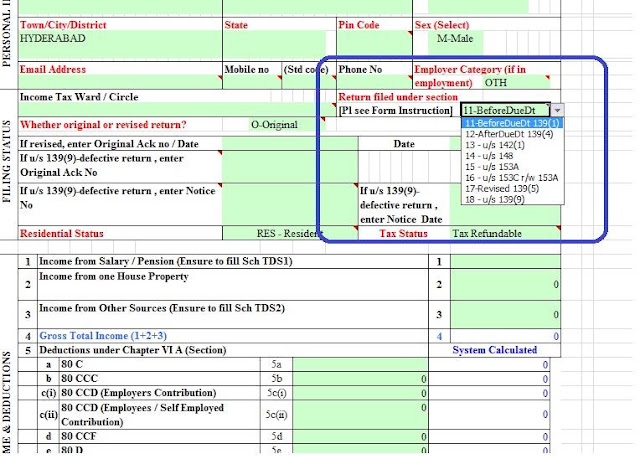Image resolution: width=640 pixels, height=459 pixels.
Task: Click the Return filed under section label
Action: click(398, 97)
